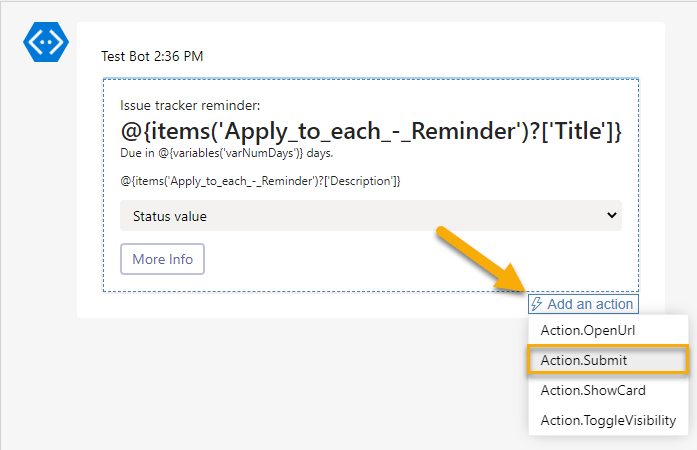The height and width of the screenshot is (450, 697).
Task: Select the Description expression text block
Action: 260,180
